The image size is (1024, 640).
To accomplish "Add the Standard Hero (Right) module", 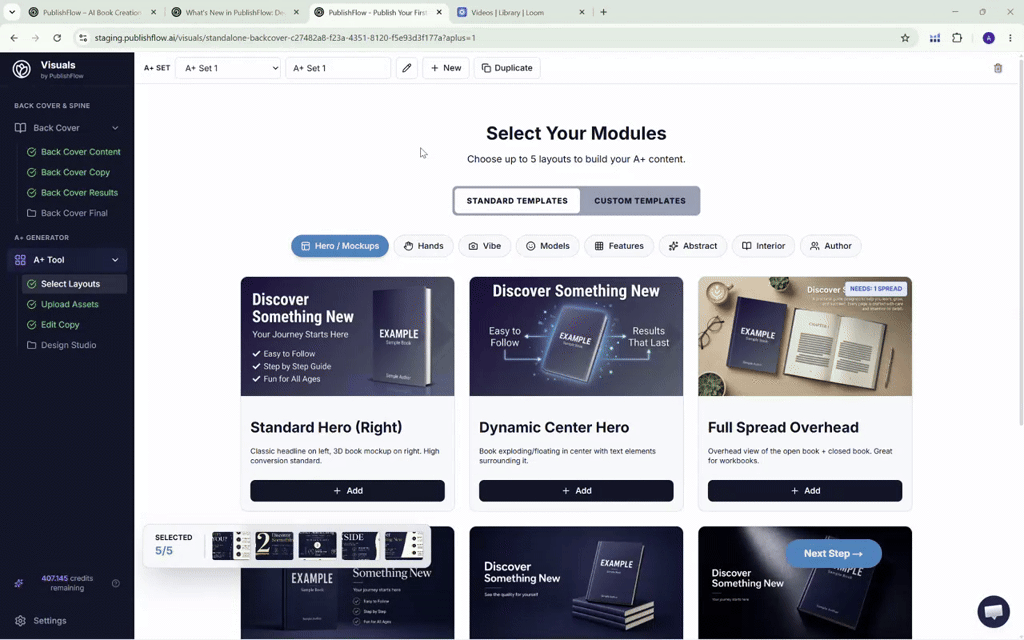I will pos(347,490).
